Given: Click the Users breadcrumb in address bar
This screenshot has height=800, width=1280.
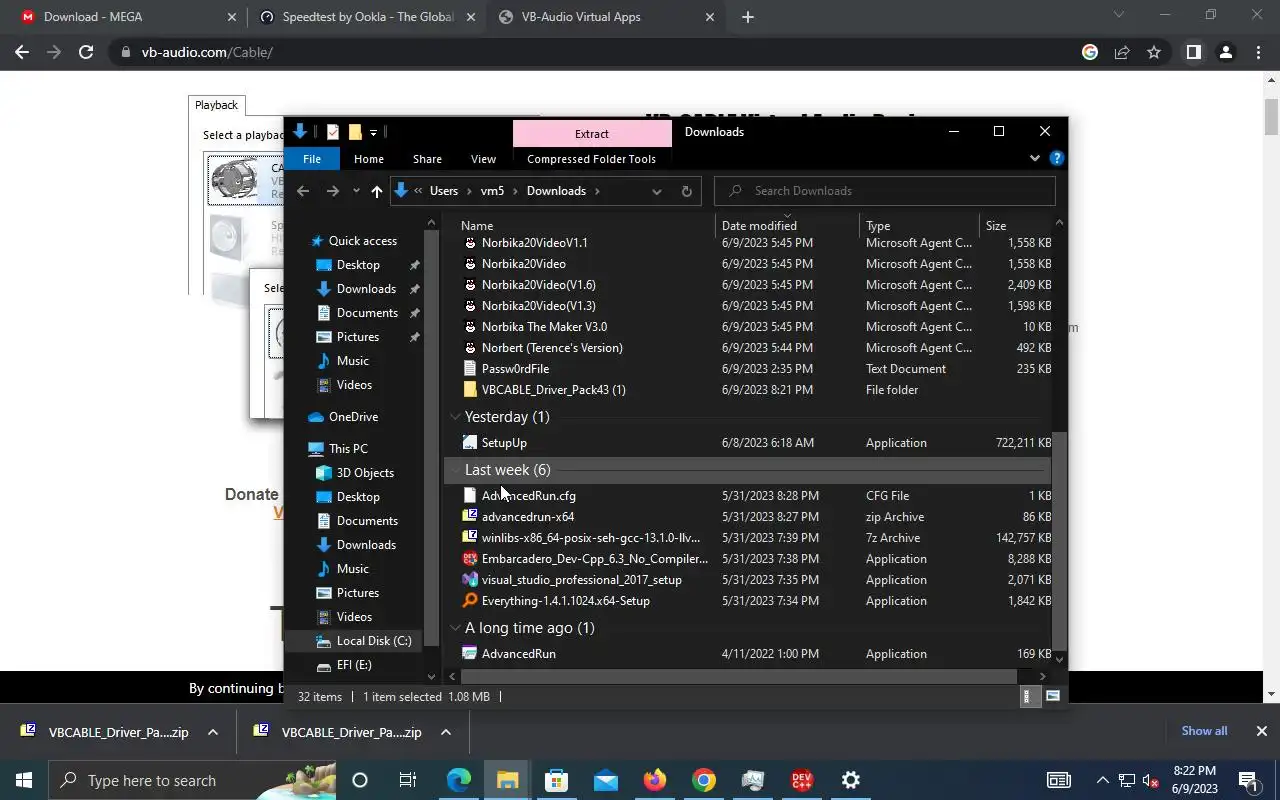Looking at the screenshot, I should pos(444,191).
